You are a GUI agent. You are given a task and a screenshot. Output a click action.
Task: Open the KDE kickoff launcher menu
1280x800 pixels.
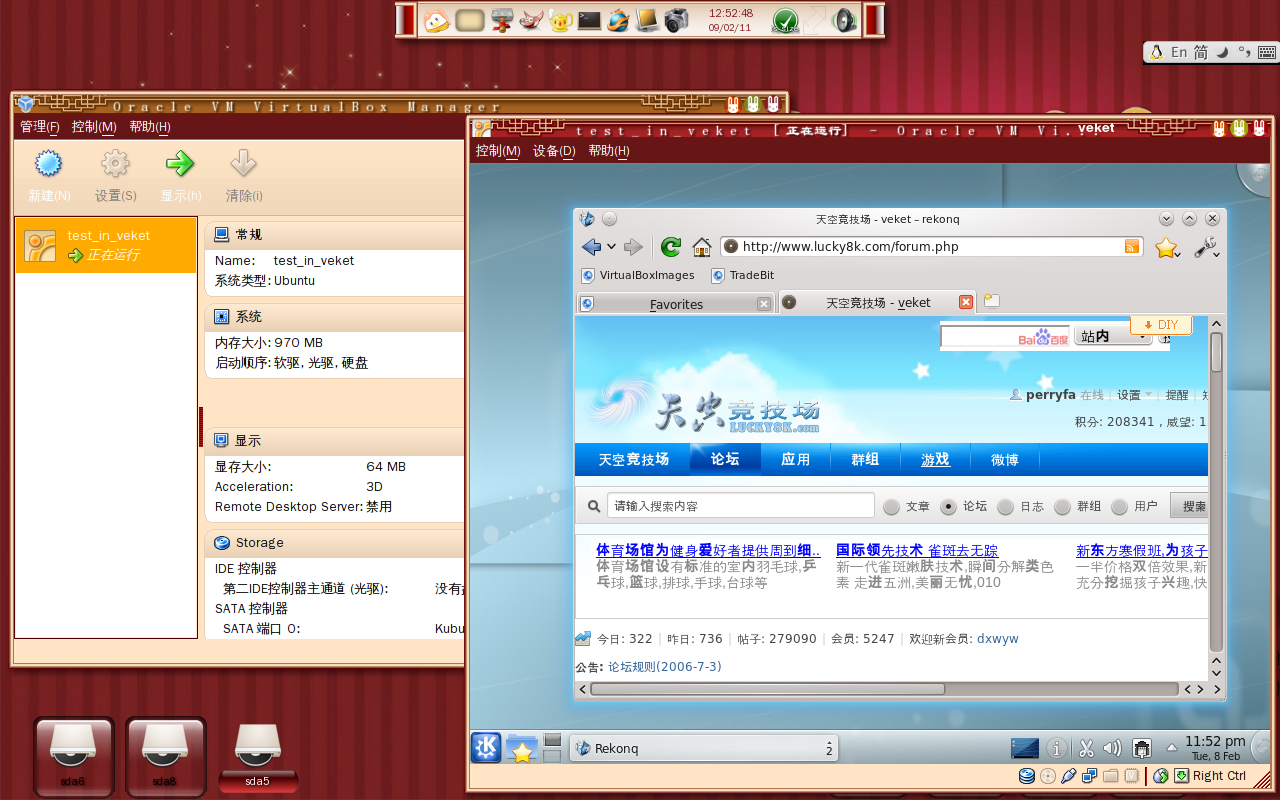[x=486, y=747]
